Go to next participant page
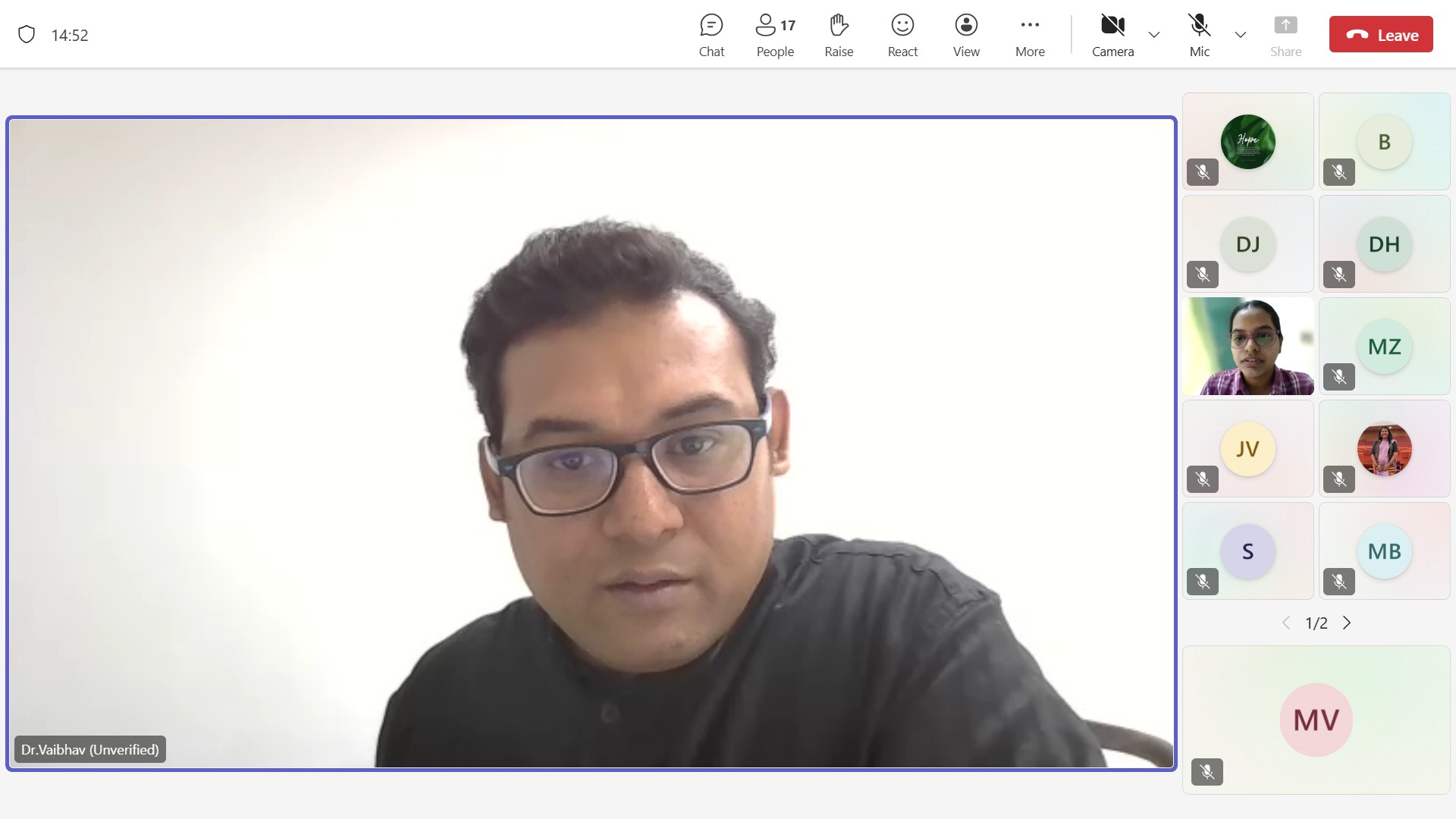The width and height of the screenshot is (1456, 819). [1347, 623]
